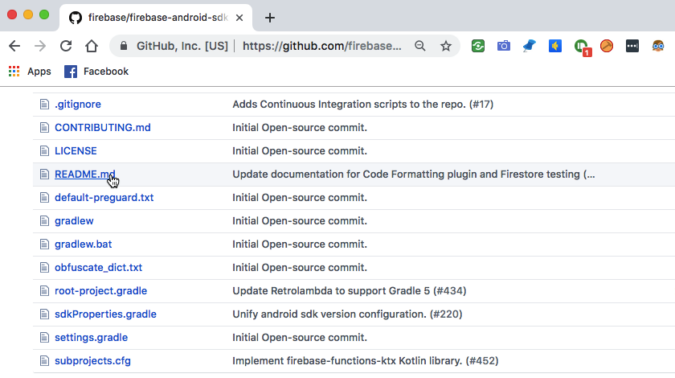
Task: Open the settings.gradle file
Action: click(x=91, y=337)
